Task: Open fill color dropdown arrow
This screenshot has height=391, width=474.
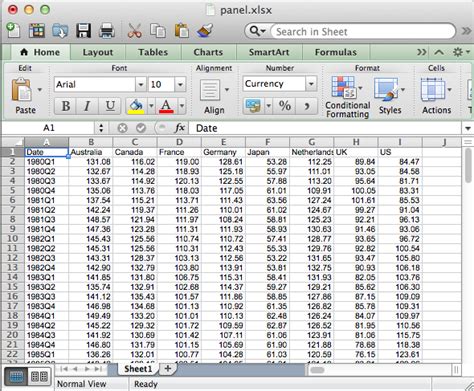Action: point(151,106)
